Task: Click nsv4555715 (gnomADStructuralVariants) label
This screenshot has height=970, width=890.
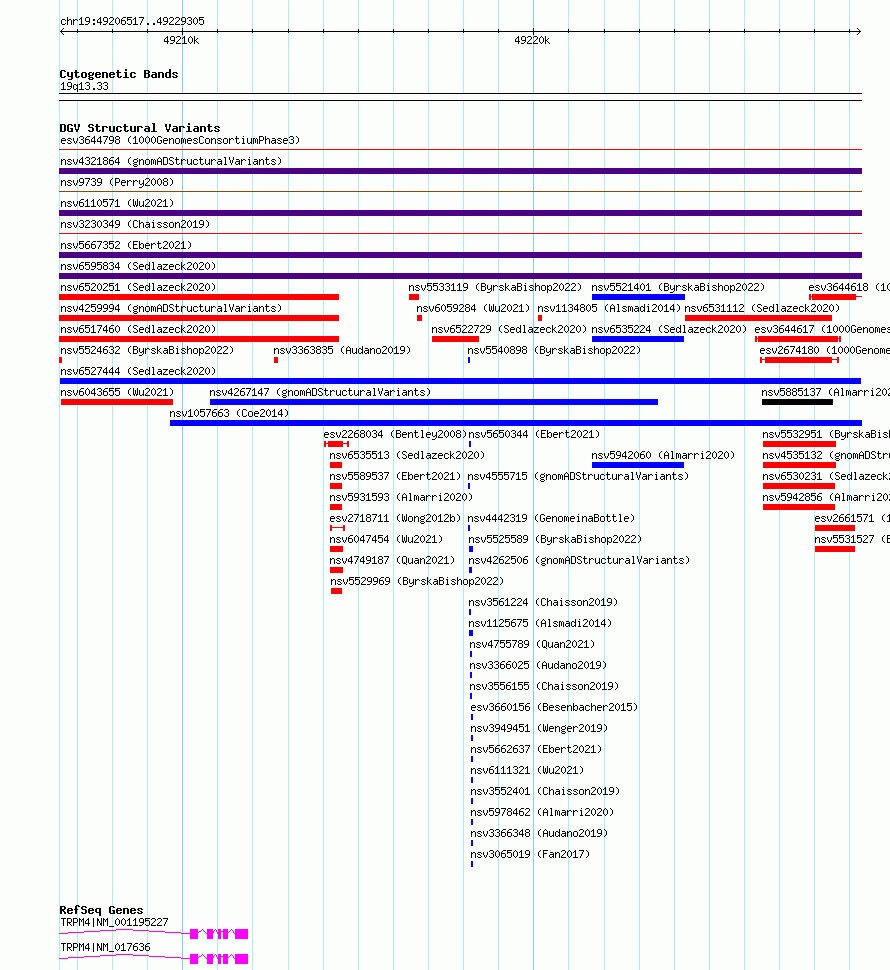Action: pos(578,477)
